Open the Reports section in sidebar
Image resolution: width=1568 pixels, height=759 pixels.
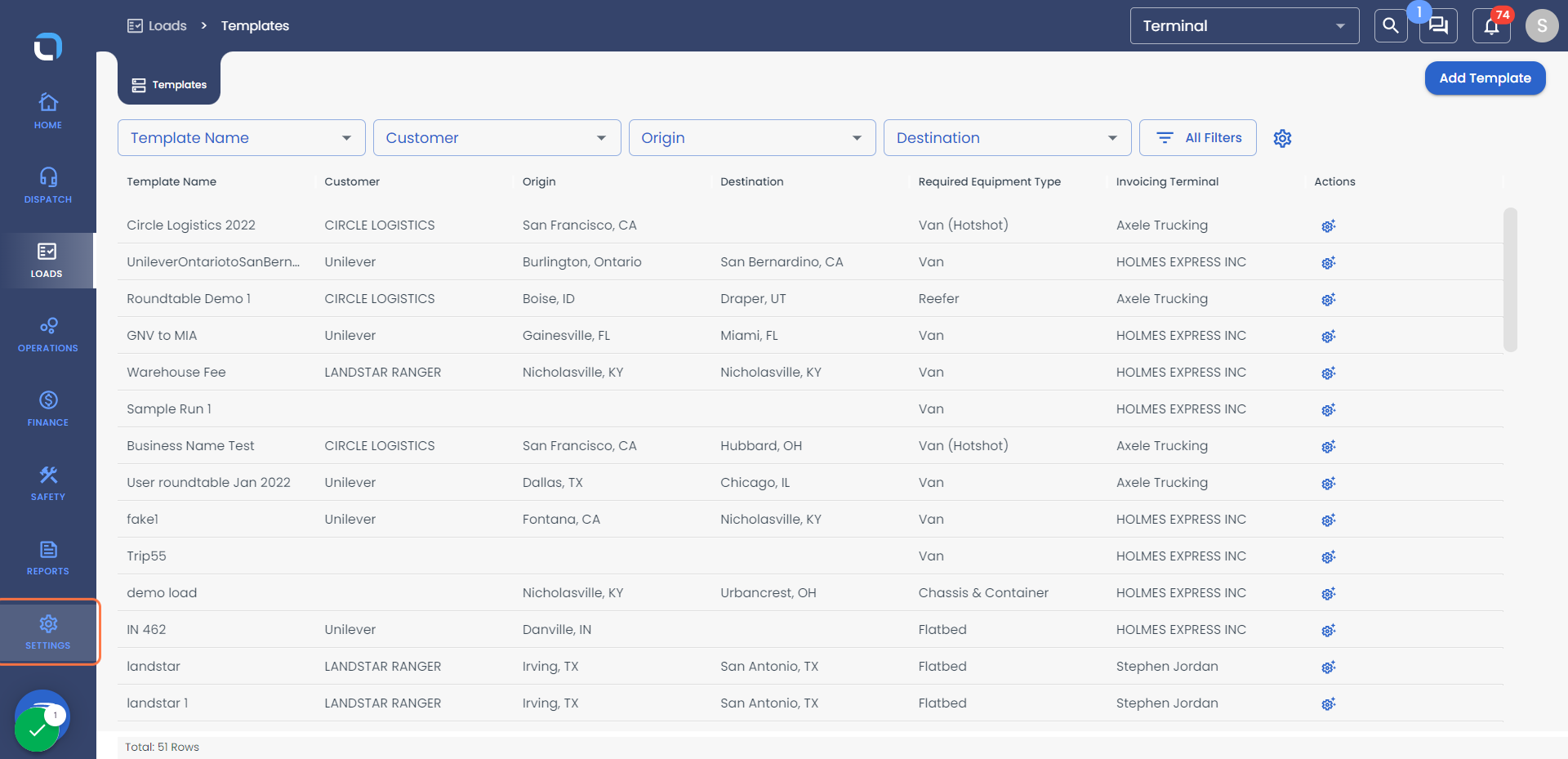pos(48,558)
